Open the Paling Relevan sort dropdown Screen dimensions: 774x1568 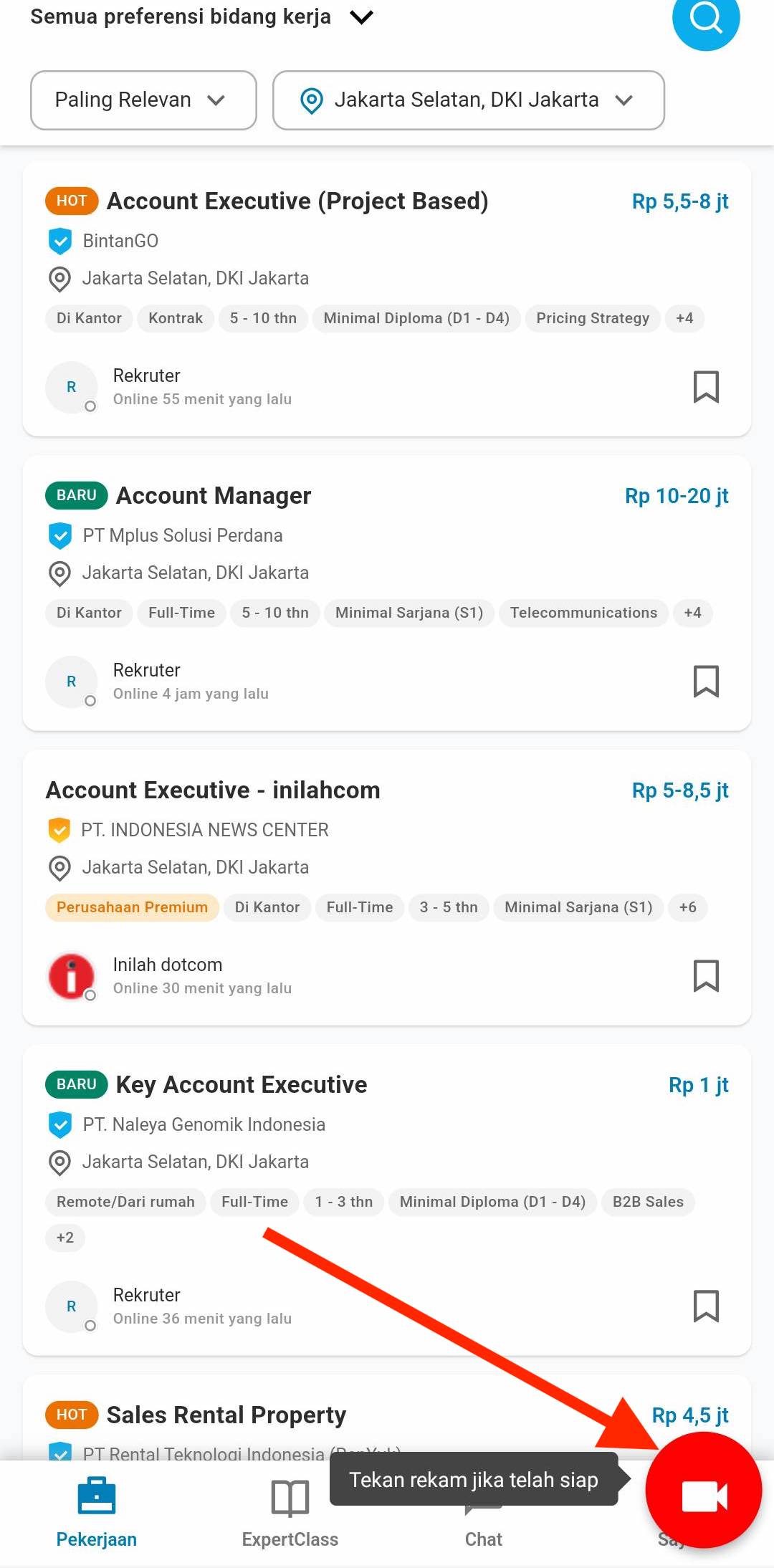(x=143, y=100)
